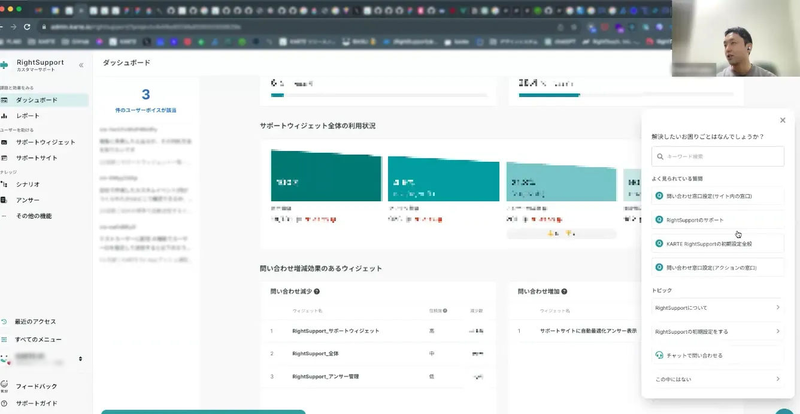
Task: Select RightSupport_サポートウィジェット row
Action: (378, 331)
